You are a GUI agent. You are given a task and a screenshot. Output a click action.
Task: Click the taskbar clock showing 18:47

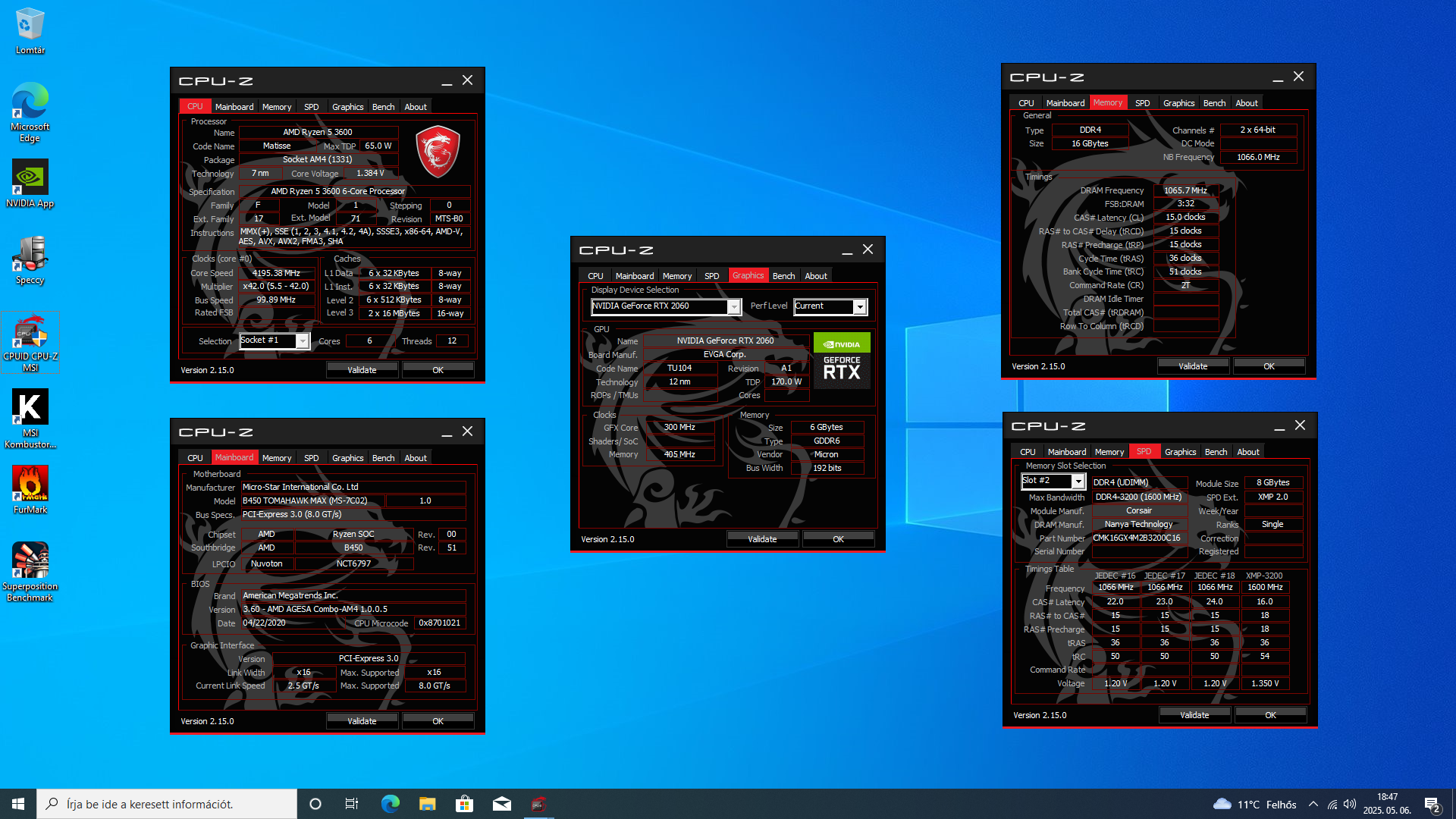tap(1387, 804)
